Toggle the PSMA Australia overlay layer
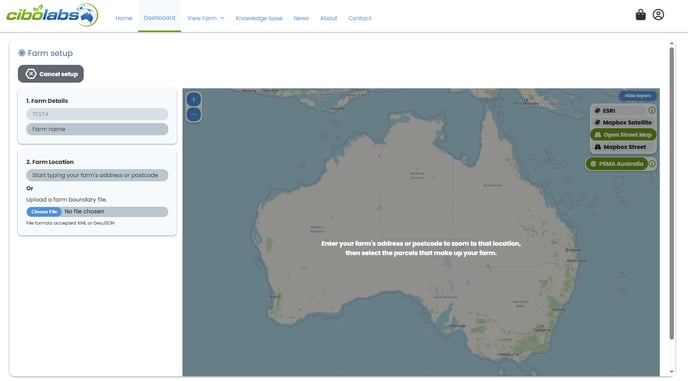This screenshot has width=688, height=381. (x=616, y=164)
